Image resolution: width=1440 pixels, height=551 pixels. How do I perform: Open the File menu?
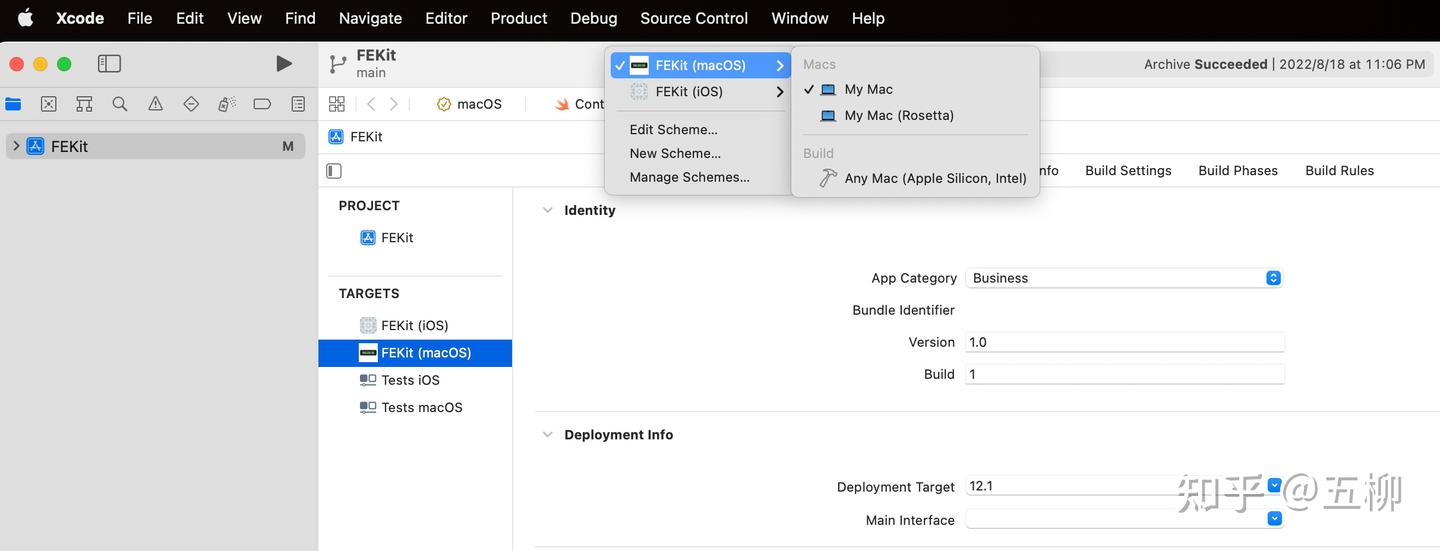140,18
